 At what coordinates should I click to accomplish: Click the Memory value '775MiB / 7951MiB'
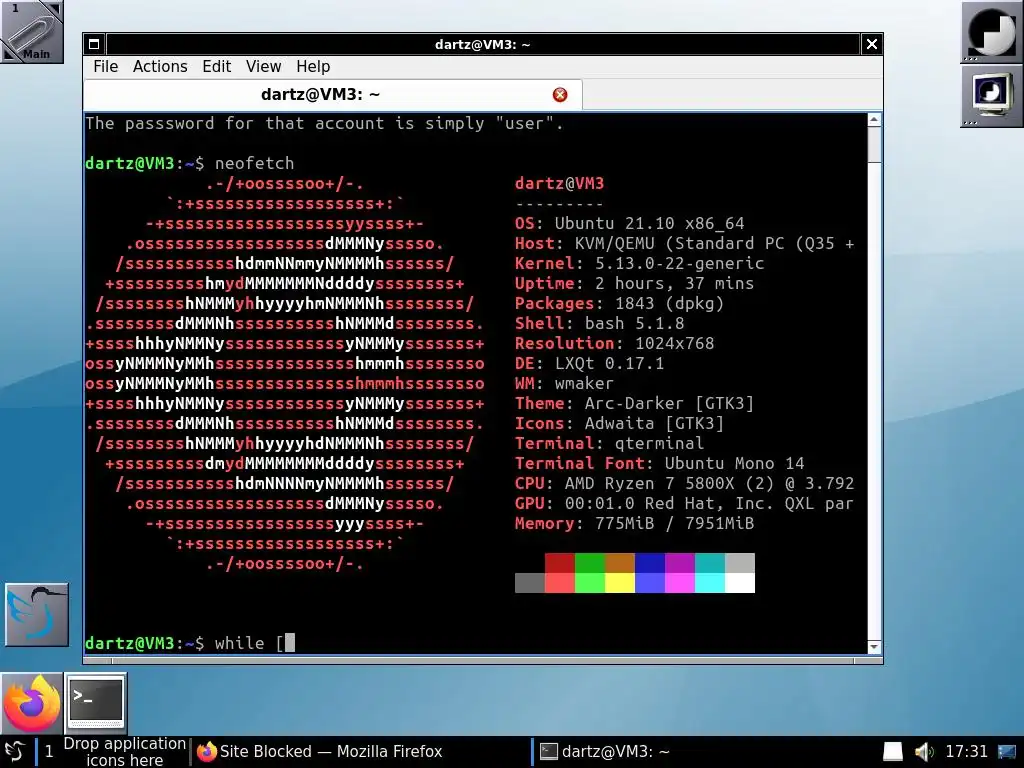[x=675, y=523]
